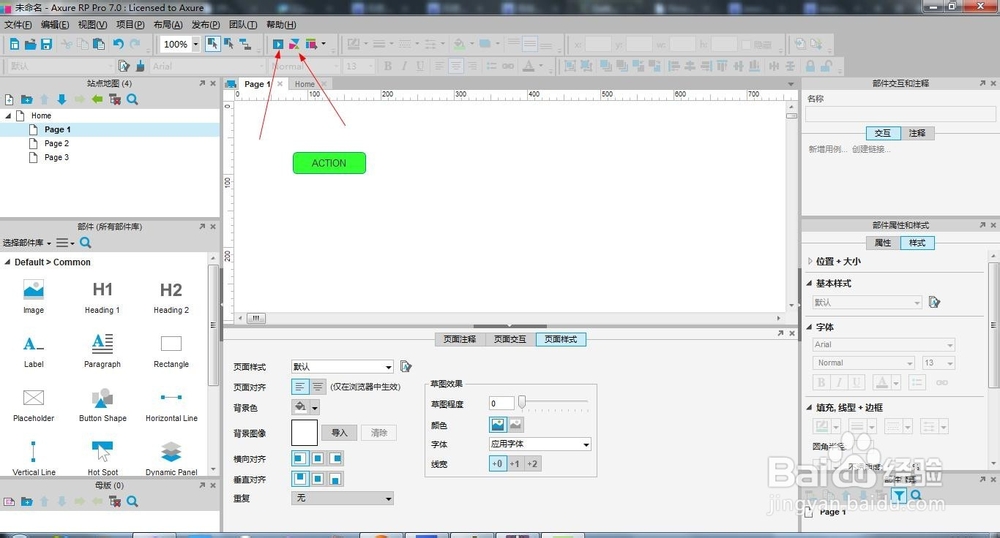
Task: Search the widget library
Action: [85, 243]
